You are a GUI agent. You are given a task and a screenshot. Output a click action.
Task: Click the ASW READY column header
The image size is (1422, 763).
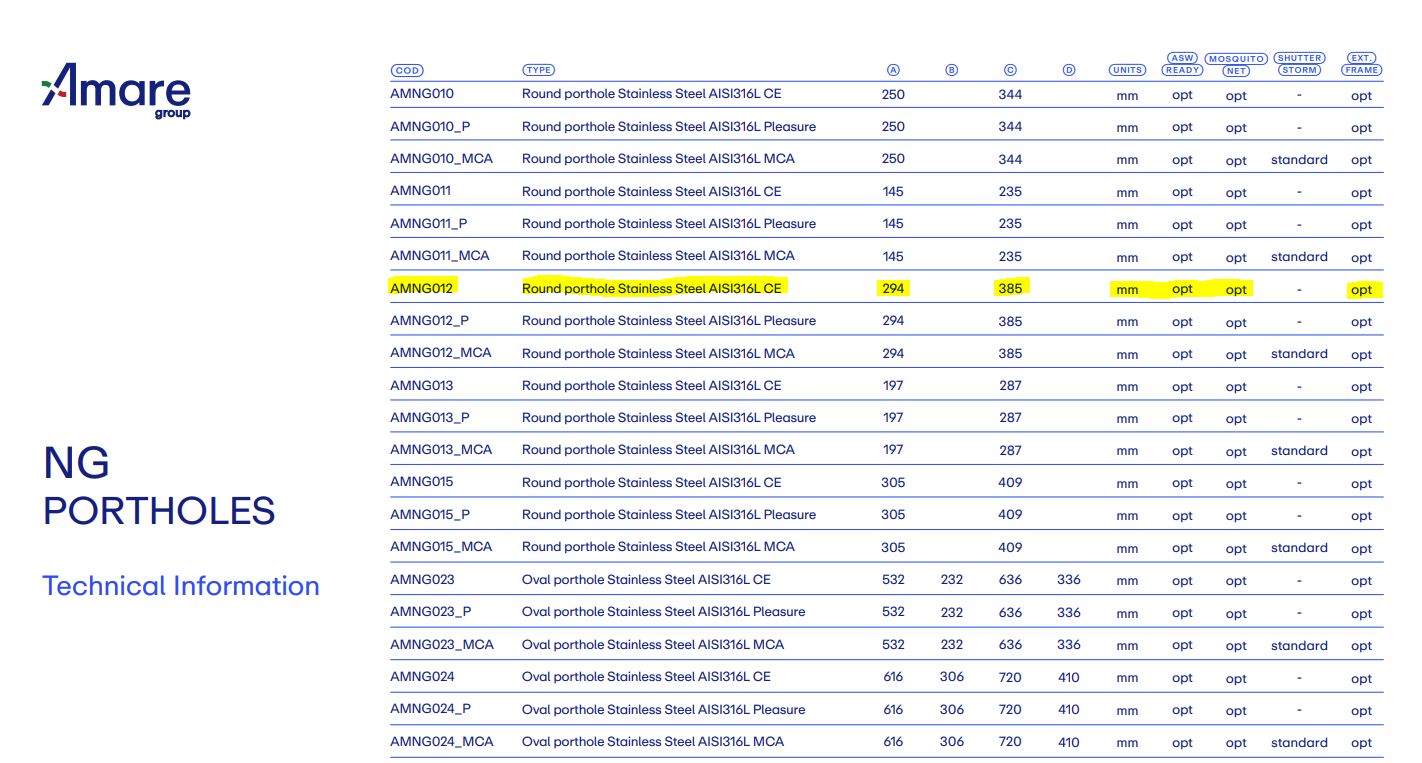tap(1182, 64)
